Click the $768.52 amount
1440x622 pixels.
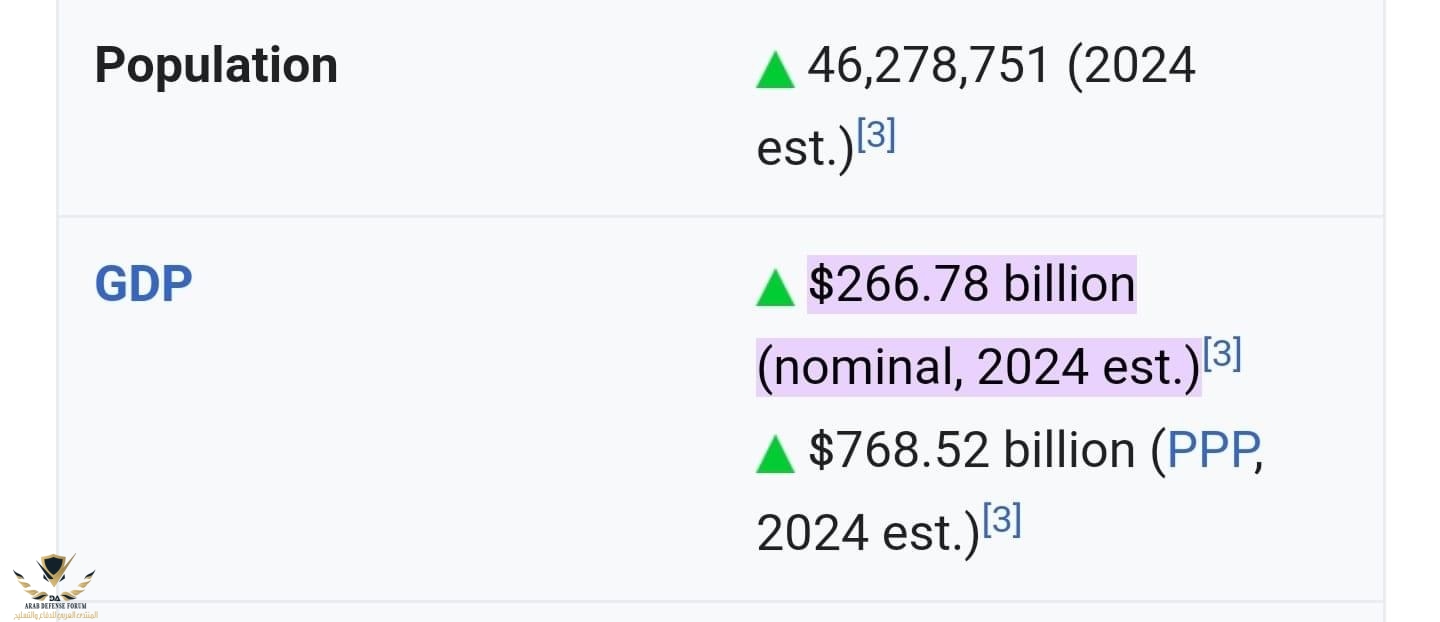tap(898, 451)
